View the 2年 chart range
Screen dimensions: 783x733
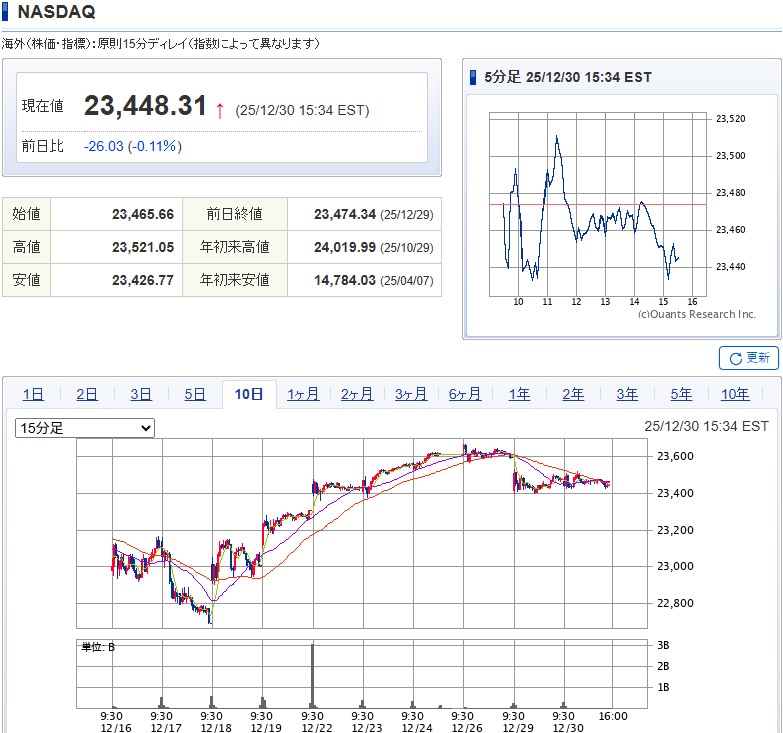click(573, 394)
